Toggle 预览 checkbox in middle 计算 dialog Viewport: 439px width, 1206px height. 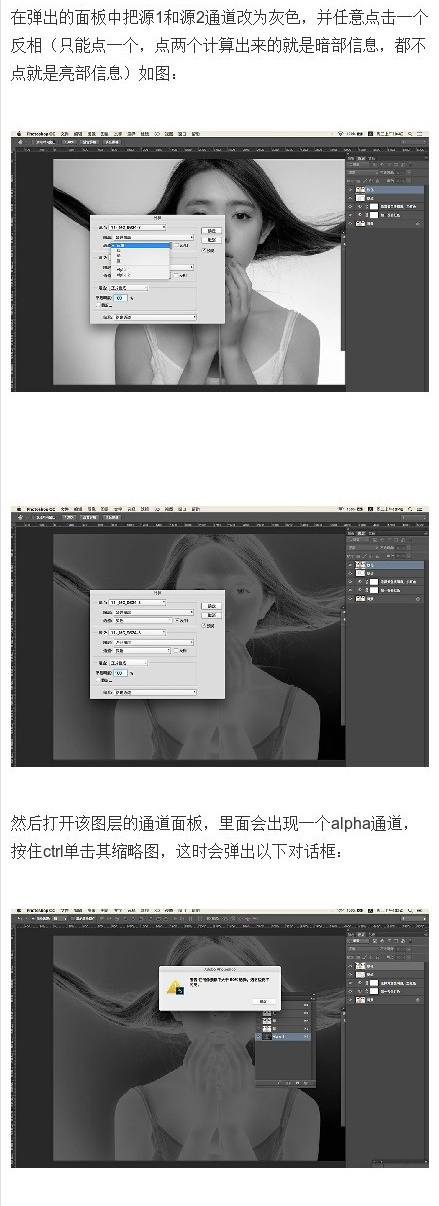(x=204, y=625)
